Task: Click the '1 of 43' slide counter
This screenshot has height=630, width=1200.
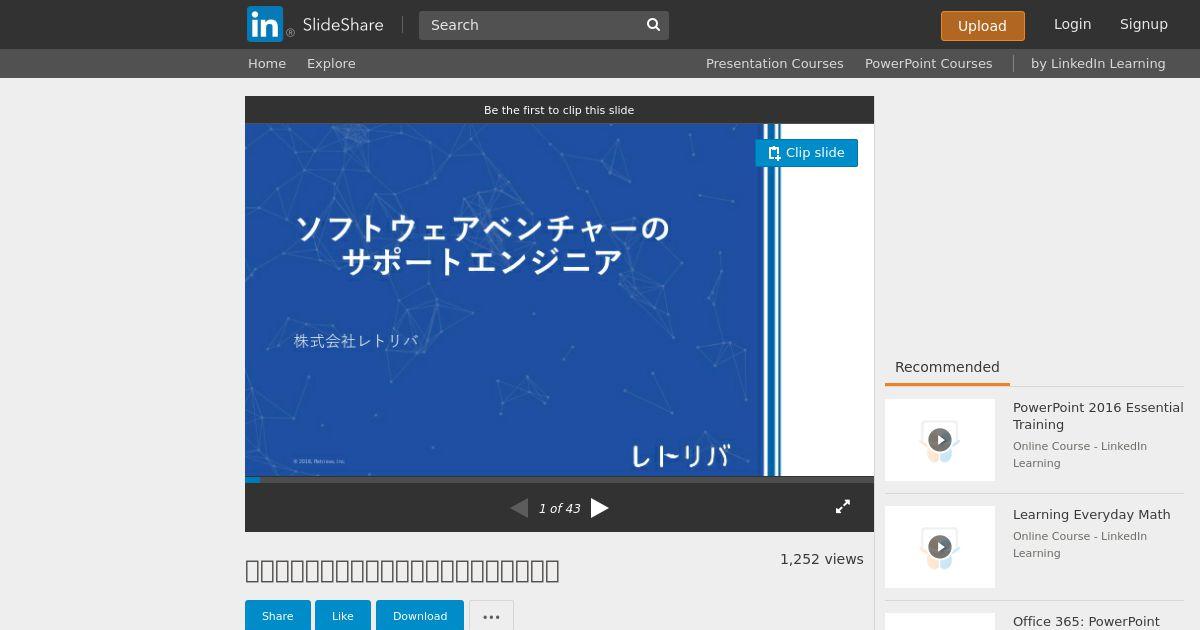Action: coord(559,508)
